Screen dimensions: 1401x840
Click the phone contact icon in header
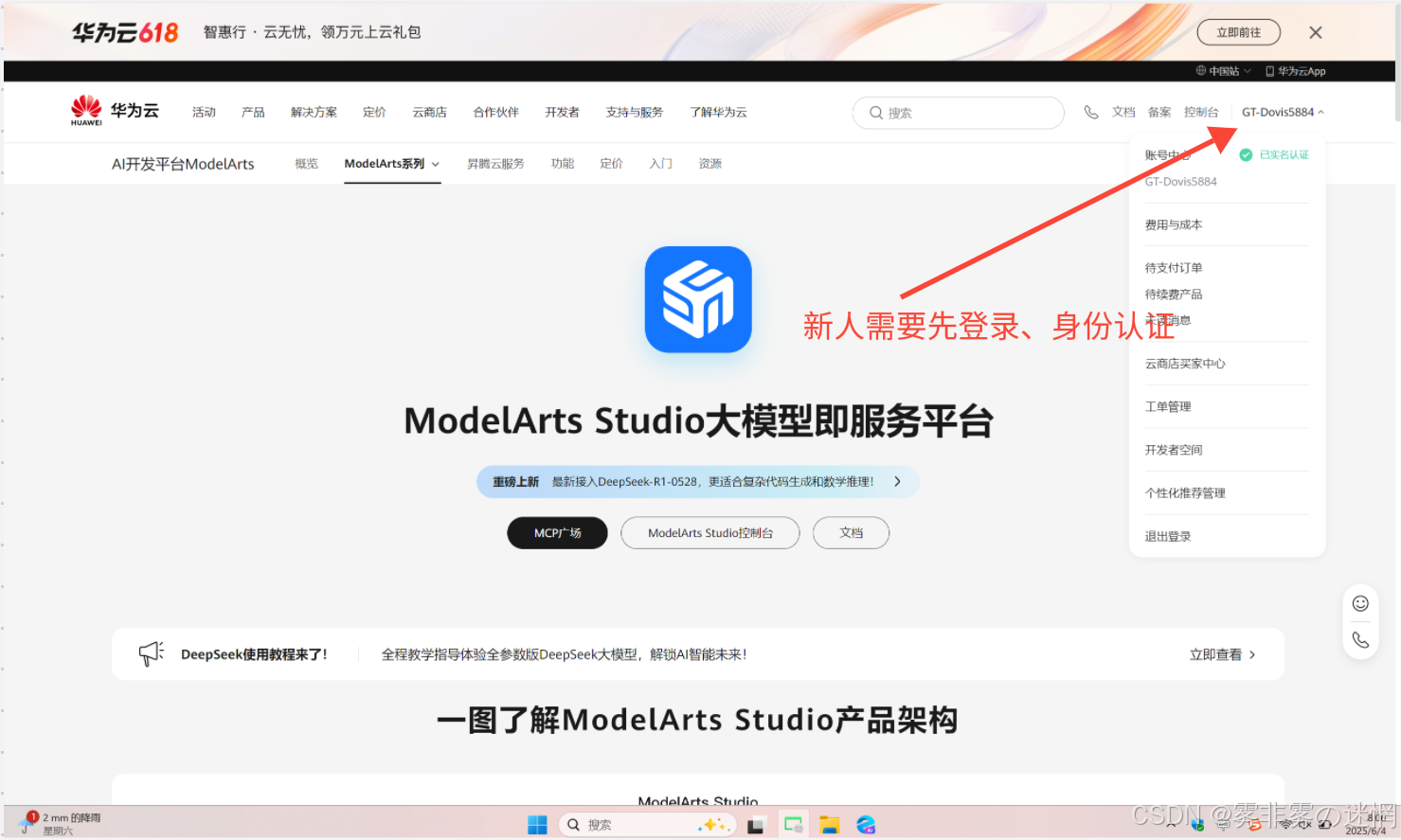[x=1091, y=112]
